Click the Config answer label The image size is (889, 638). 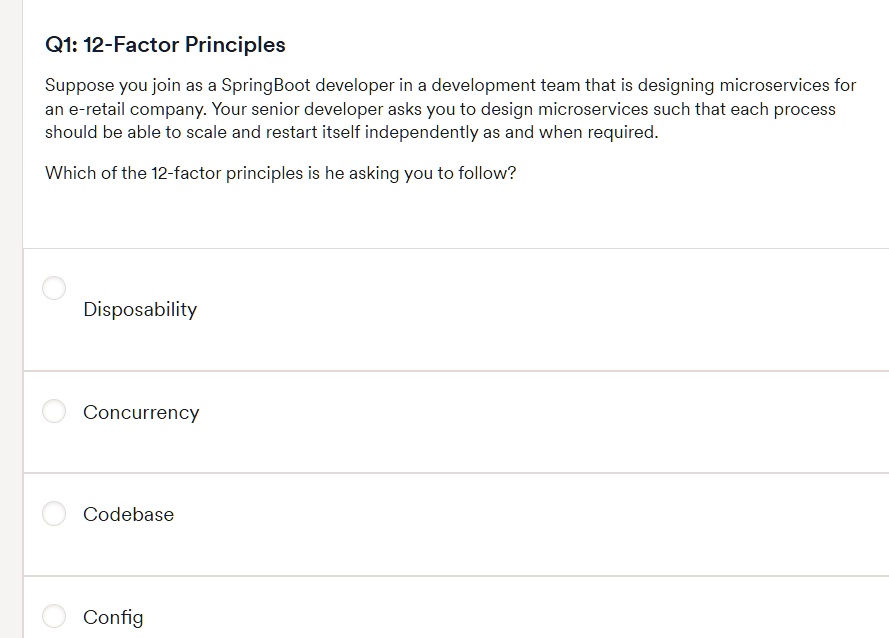coord(113,617)
